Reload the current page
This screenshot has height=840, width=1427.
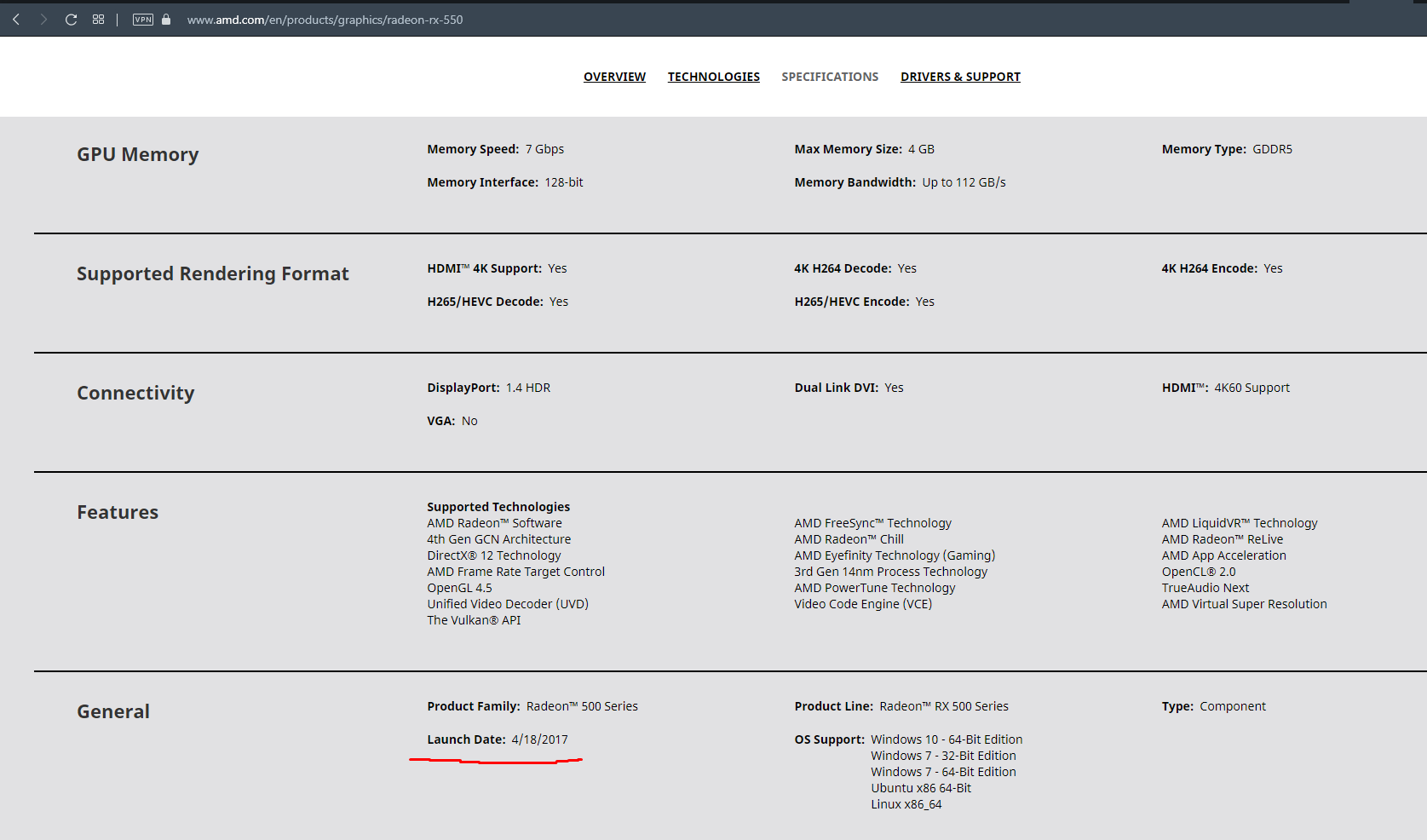(x=72, y=20)
